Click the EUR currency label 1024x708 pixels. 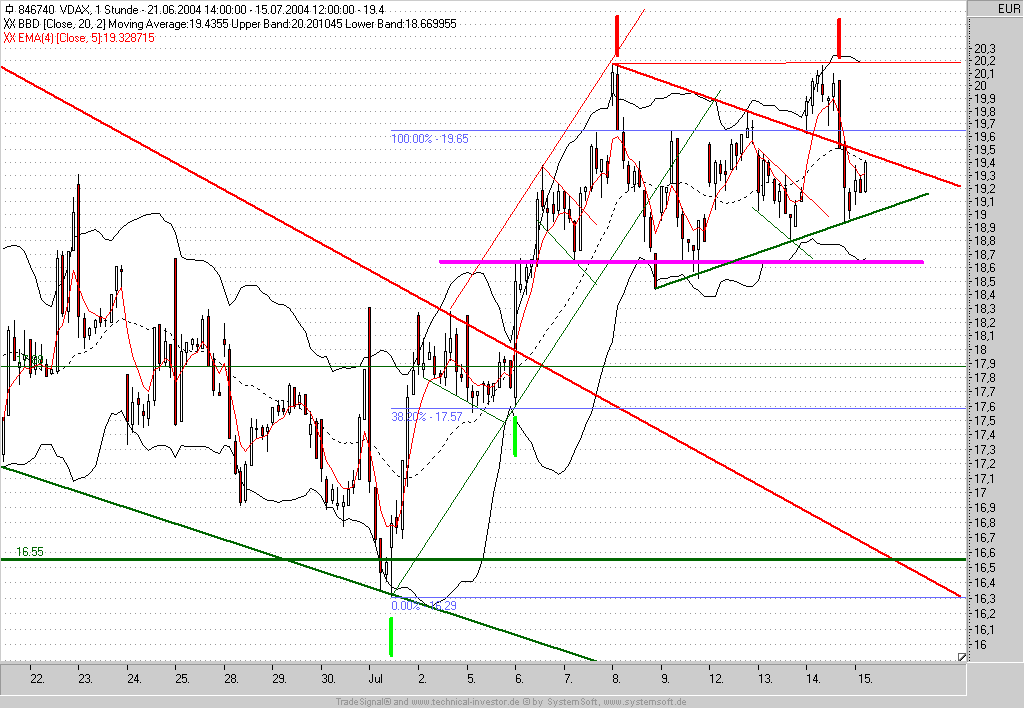click(1008, 8)
